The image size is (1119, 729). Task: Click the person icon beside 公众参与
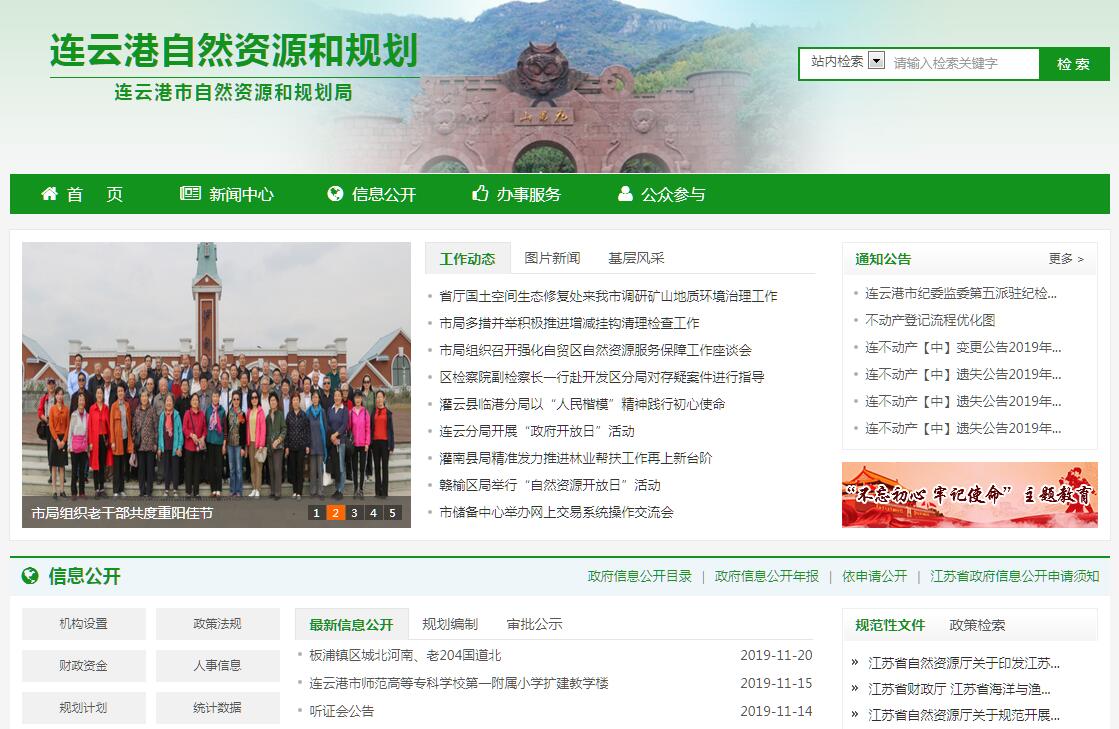point(626,194)
